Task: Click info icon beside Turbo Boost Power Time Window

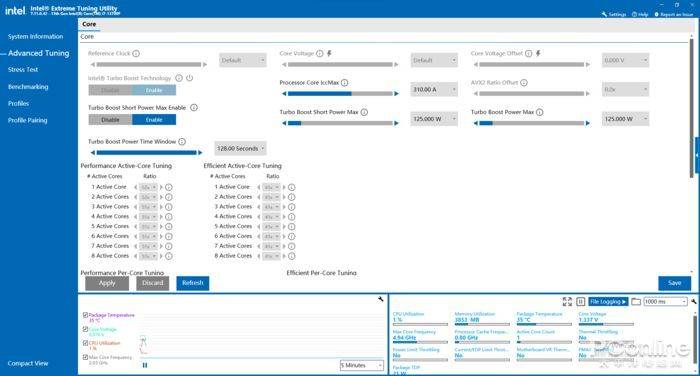Action: [x=182, y=142]
